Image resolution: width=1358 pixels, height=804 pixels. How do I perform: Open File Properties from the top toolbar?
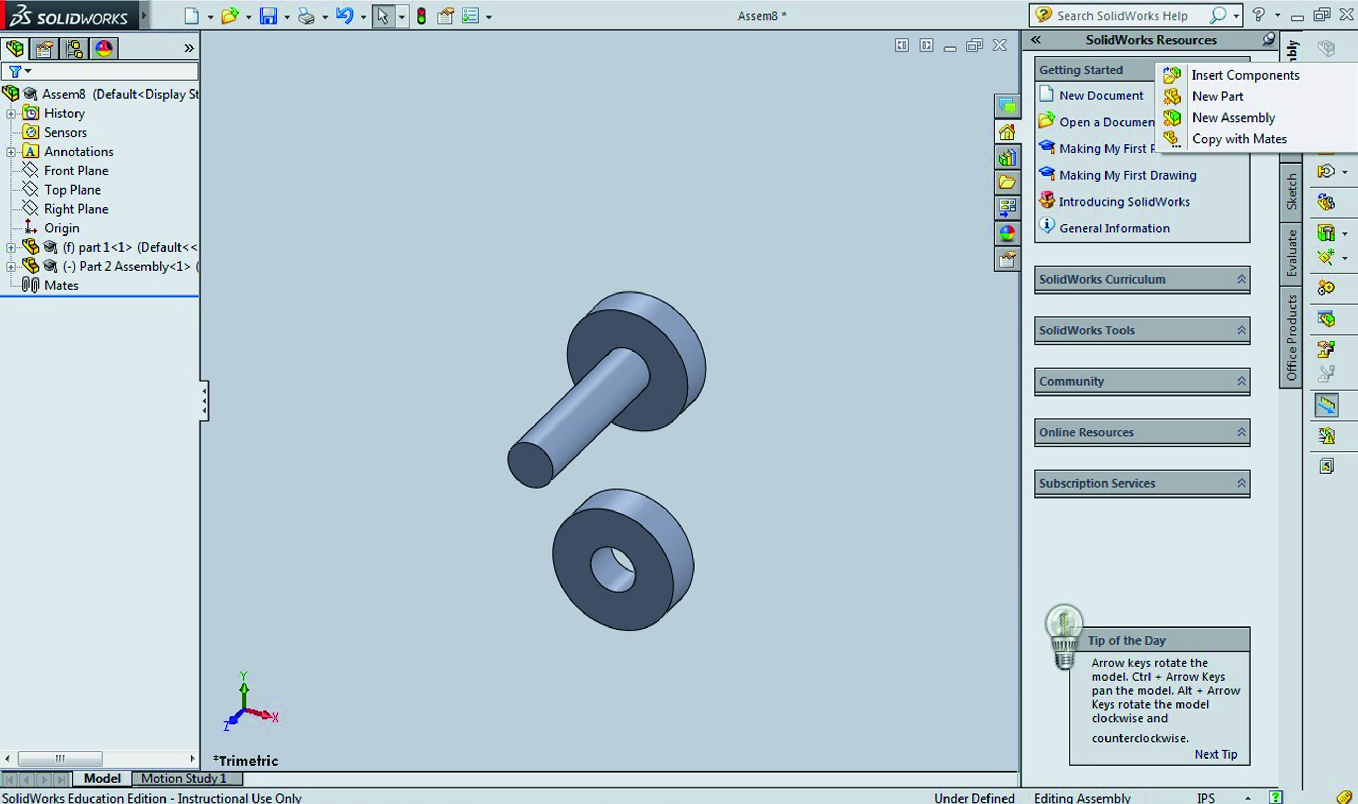coord(446,16)
